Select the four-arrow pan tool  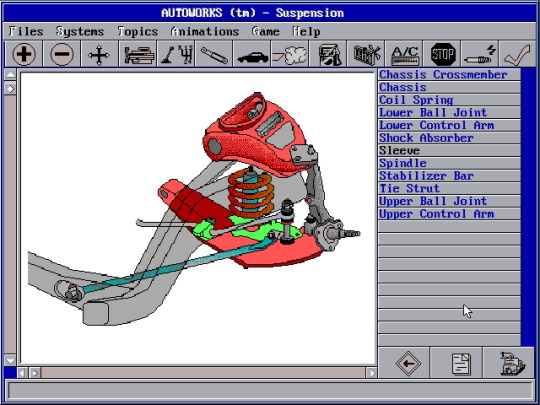point(99,54)
